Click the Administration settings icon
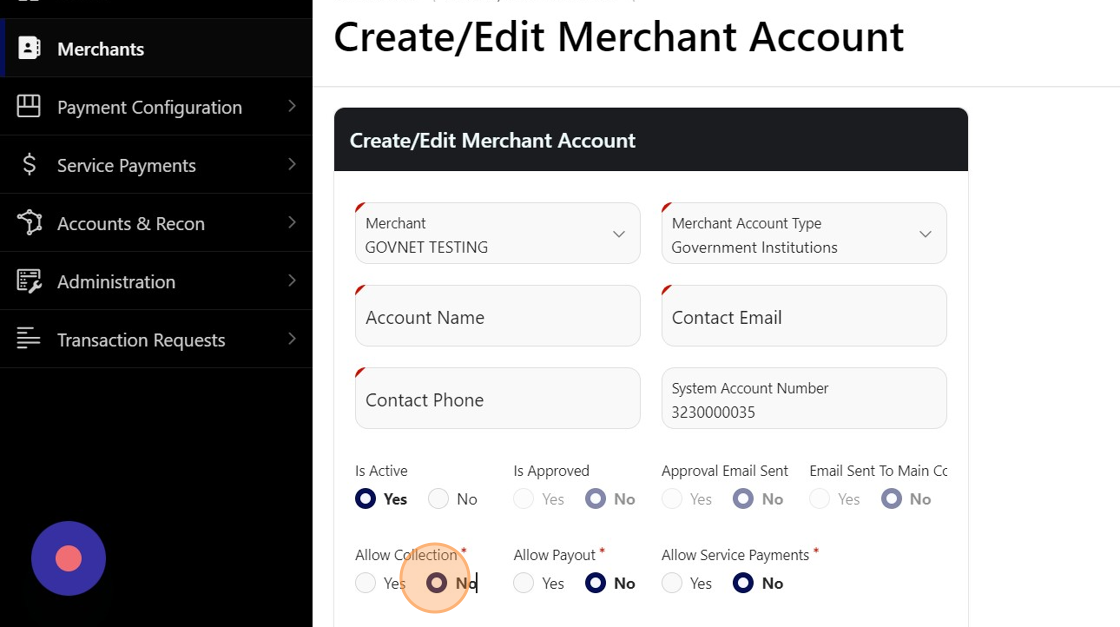The width and height of the screenshot is (1120, 627). click(29, 281)
